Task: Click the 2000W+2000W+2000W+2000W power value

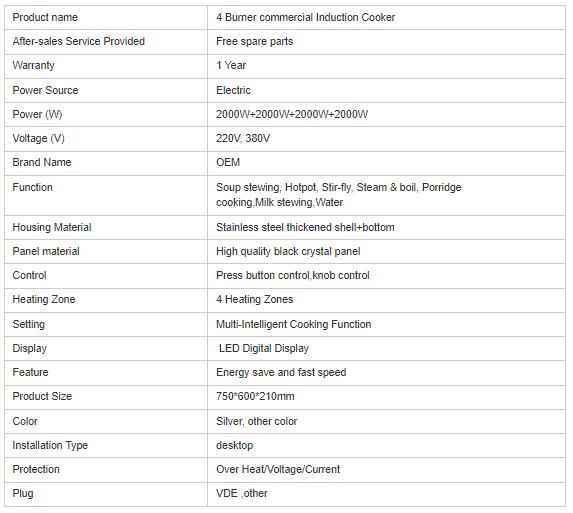Action: [x=292, y=114]
